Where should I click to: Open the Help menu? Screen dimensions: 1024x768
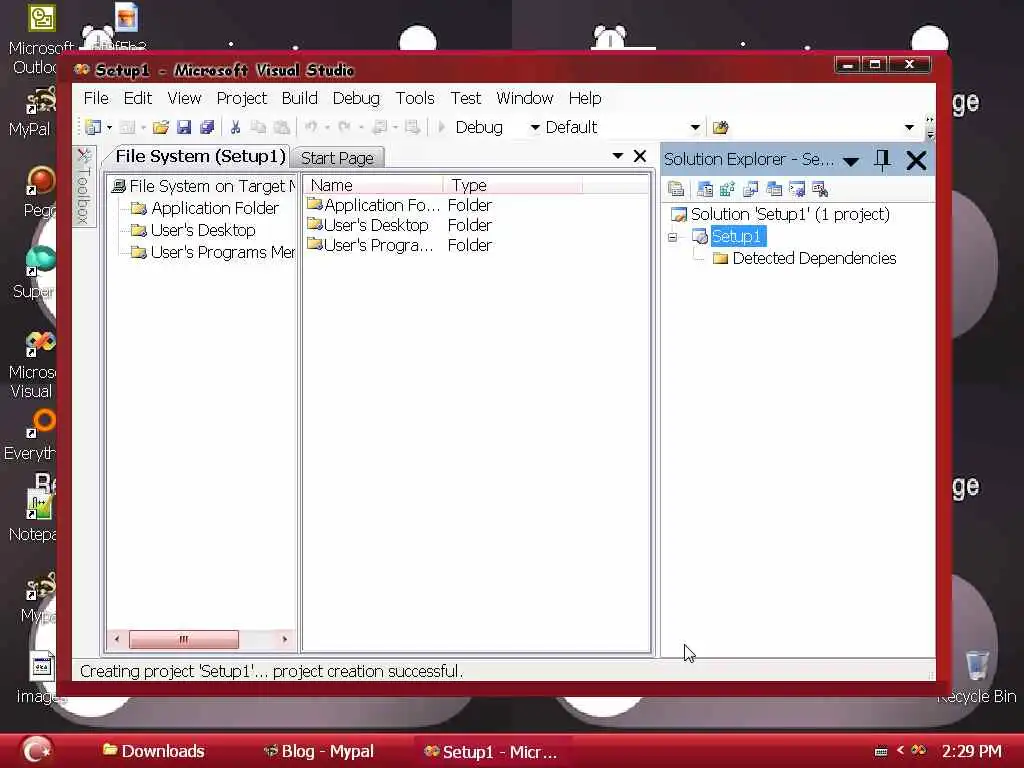click(584, 98)
